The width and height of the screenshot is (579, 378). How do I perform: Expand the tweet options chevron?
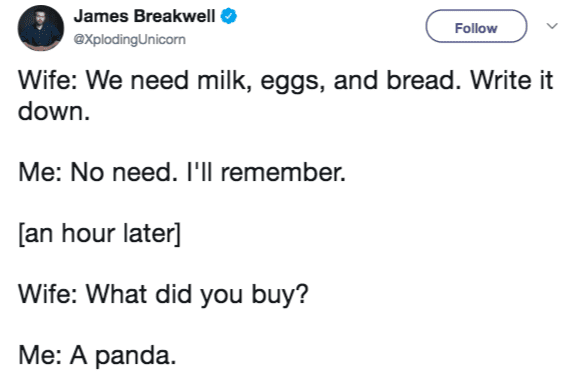(552, 26)
